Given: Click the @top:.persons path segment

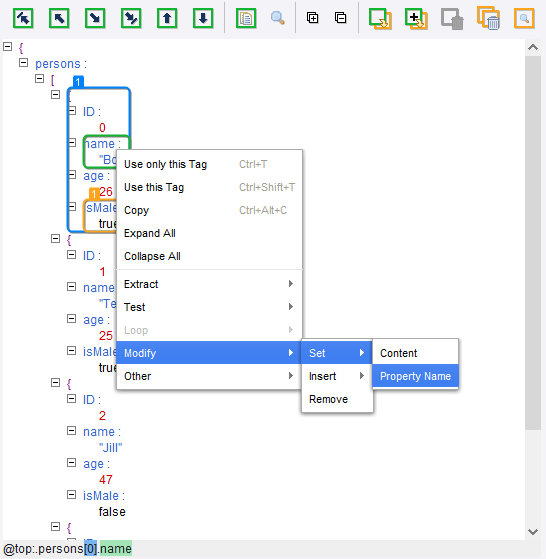Looking at the screenshot, I should coord(43,549).
